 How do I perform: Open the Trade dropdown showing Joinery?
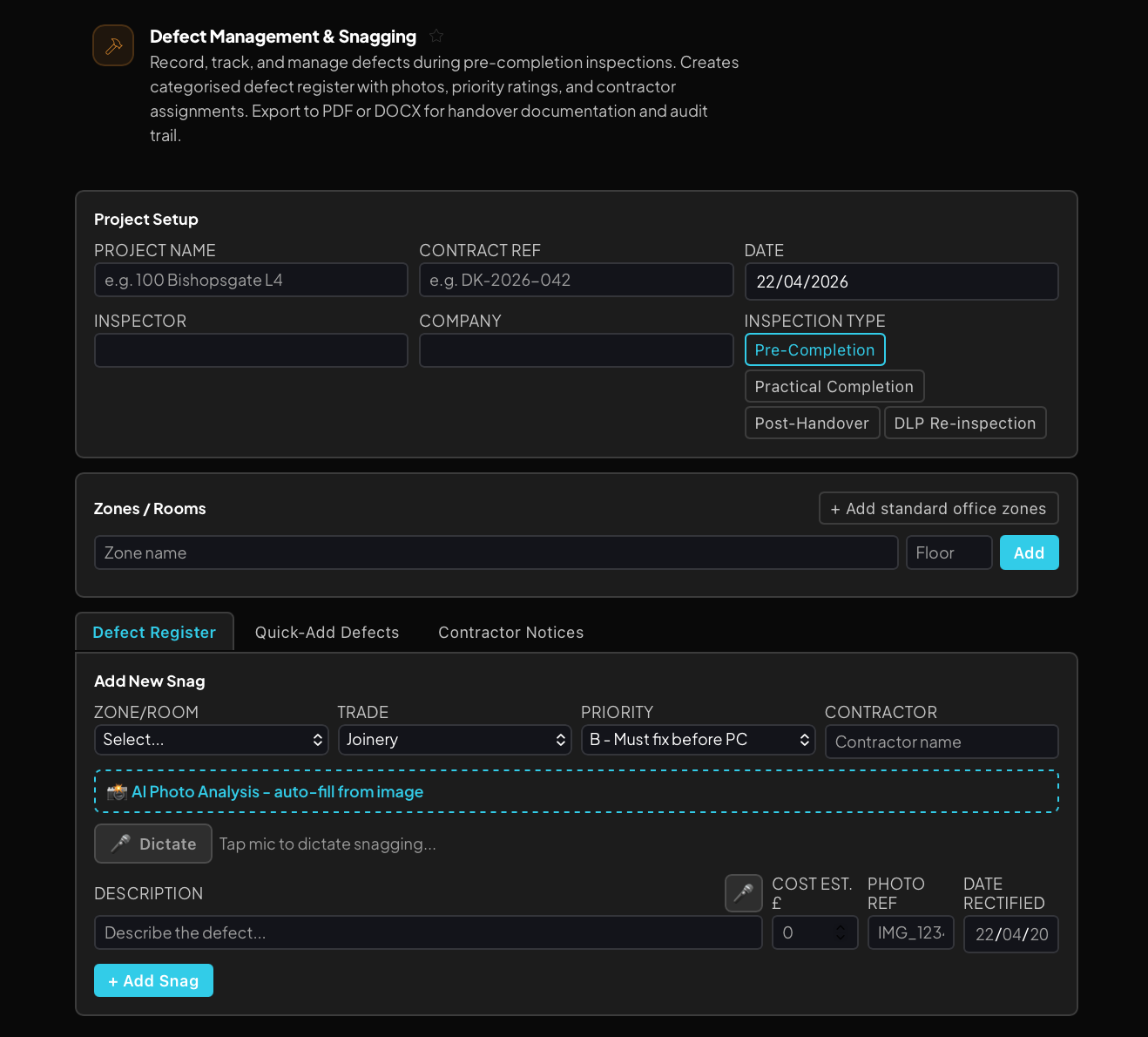coord(455,740)
